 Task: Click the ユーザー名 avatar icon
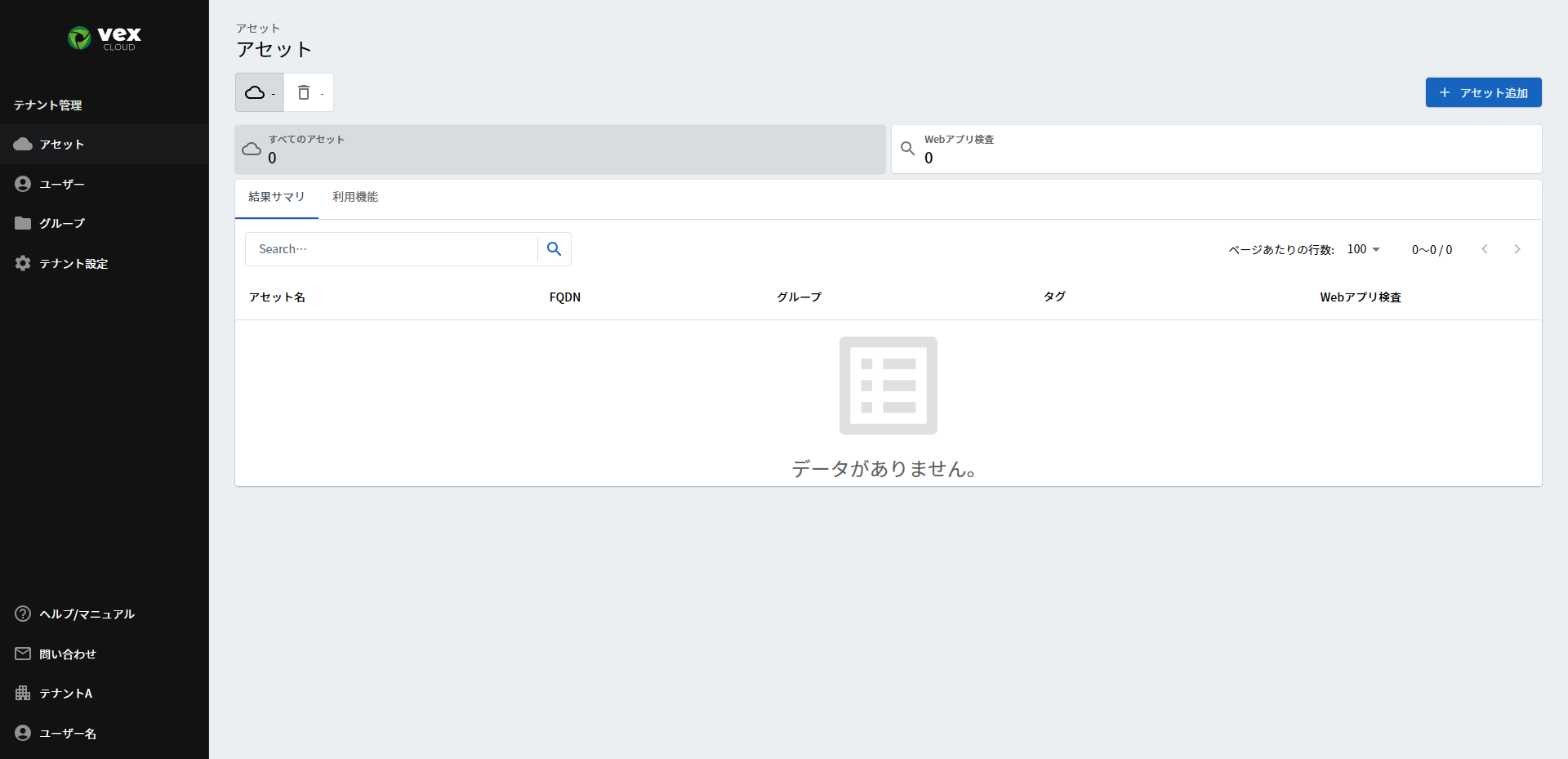point(23,734)
